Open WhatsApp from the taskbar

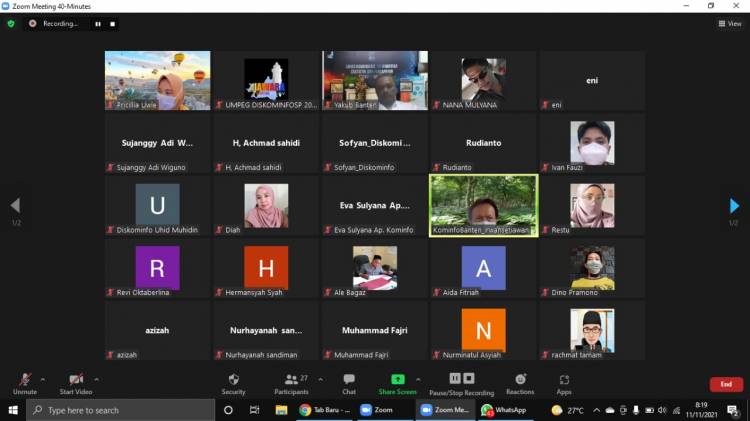pyautogui.click(x=505, y=410)
